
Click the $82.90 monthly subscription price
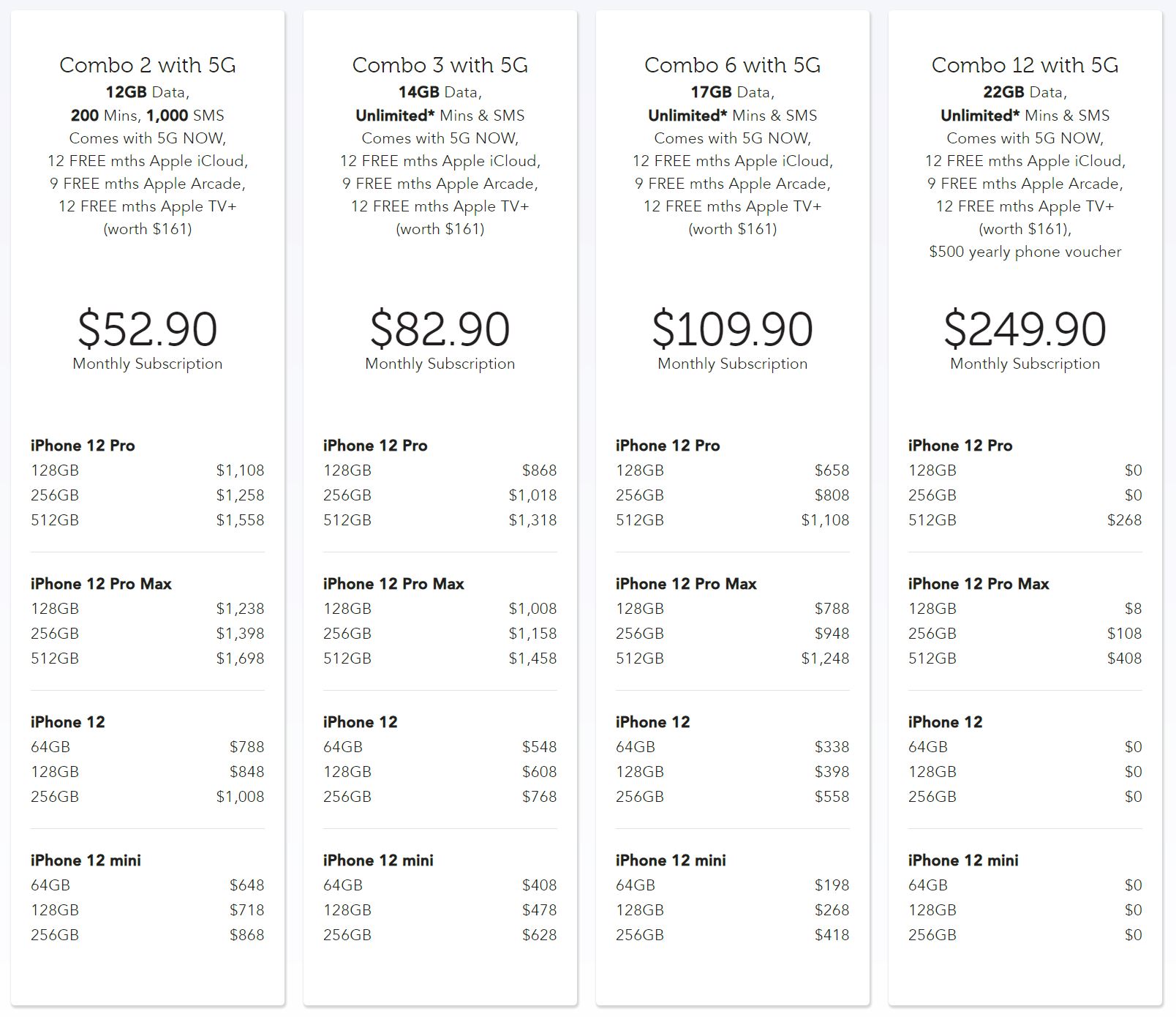click(440, 329)
